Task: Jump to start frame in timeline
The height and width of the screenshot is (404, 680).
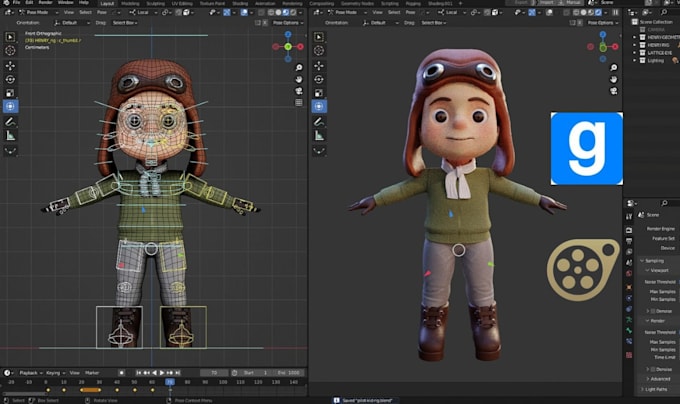Action: tap(139, 373)
